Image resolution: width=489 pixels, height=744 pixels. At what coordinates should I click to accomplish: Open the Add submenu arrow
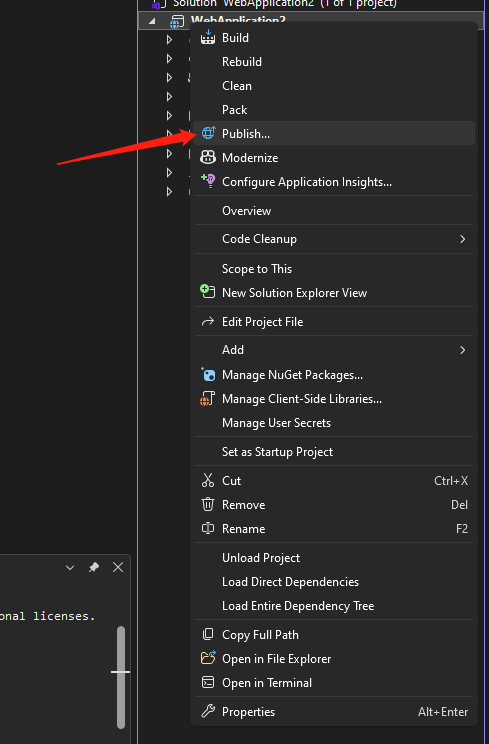pos(462,350)
